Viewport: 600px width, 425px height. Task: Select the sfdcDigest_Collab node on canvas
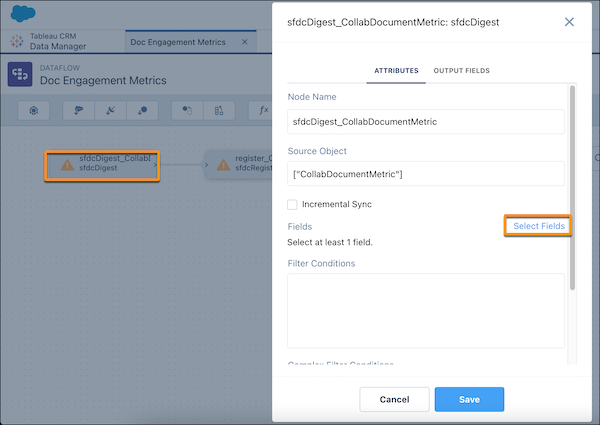pyautogui.click(x=102, y=166)
